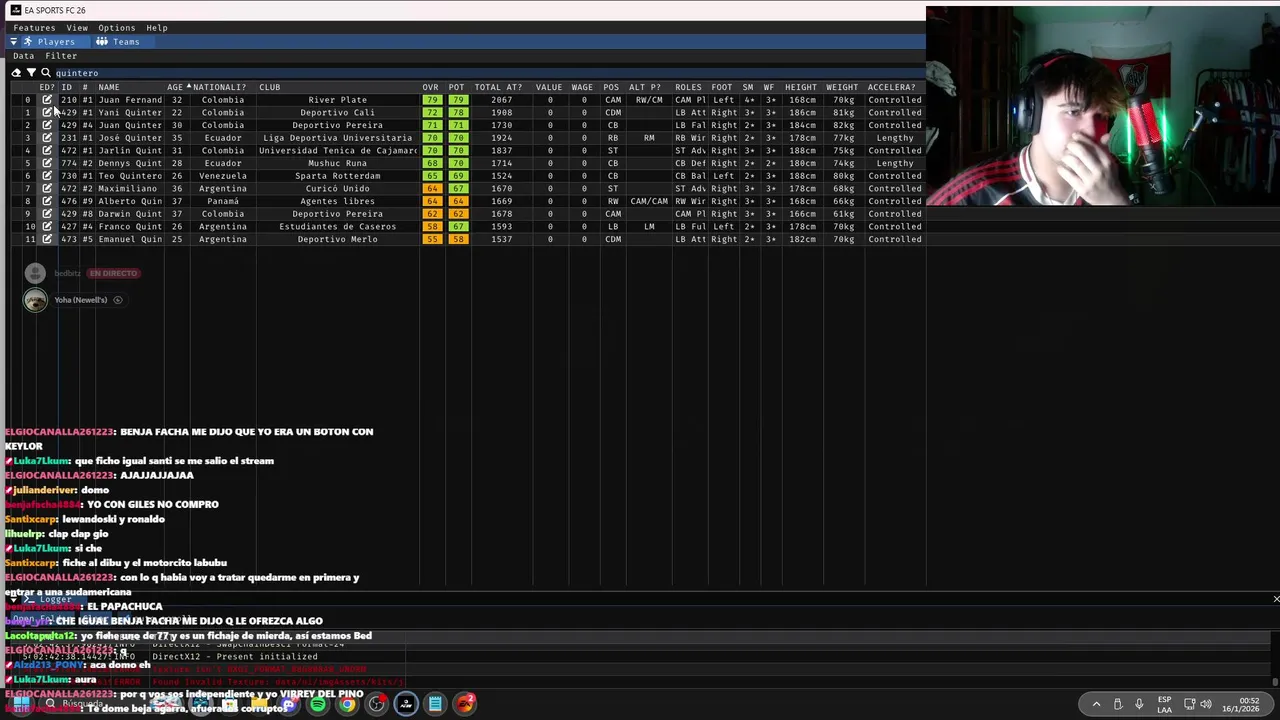Click the green 79 OVR cell for River Plate
This screenshot has width=1280, height=720.
pyautogui.click(x=431, y=100)
